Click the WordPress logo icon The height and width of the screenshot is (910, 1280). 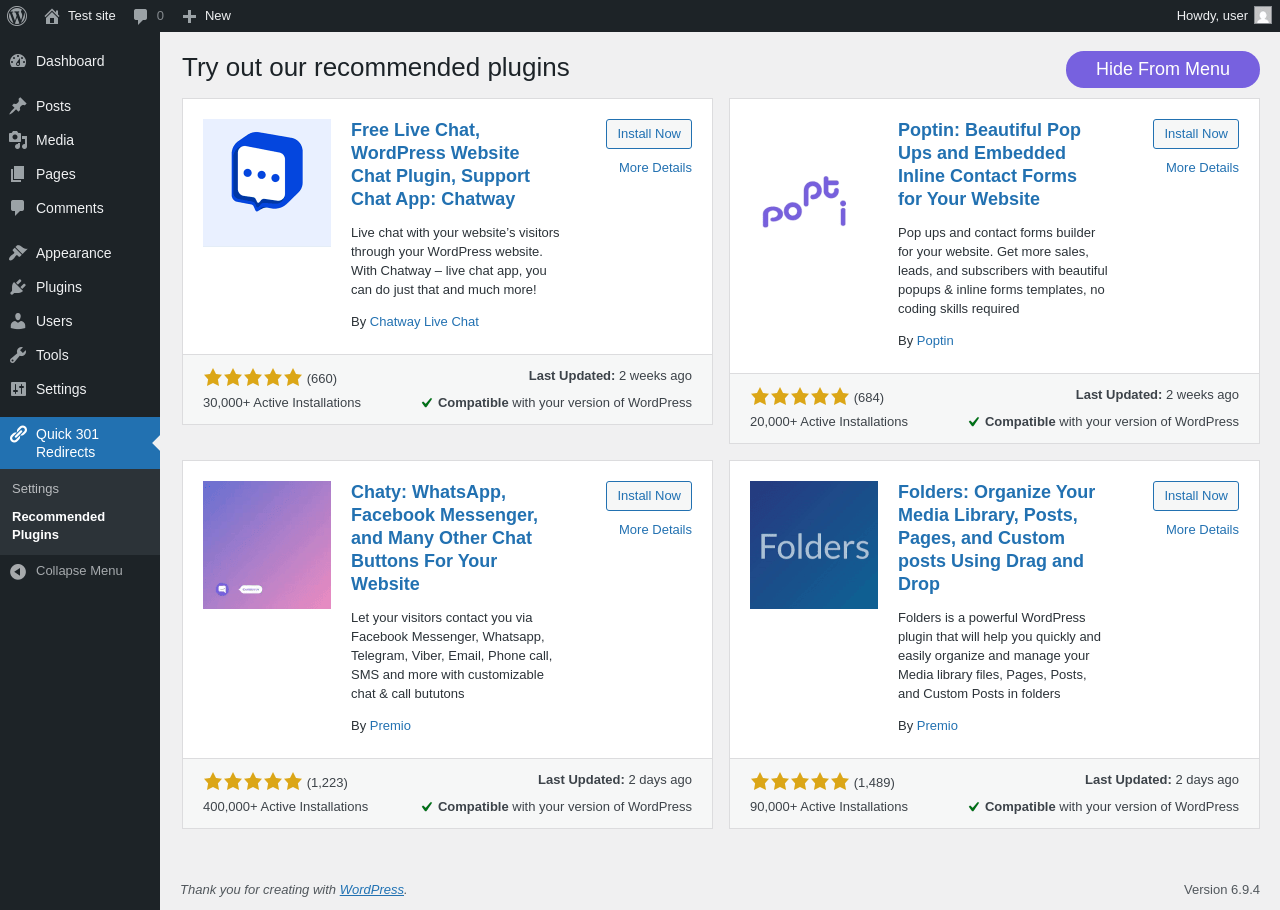[17, 16]
